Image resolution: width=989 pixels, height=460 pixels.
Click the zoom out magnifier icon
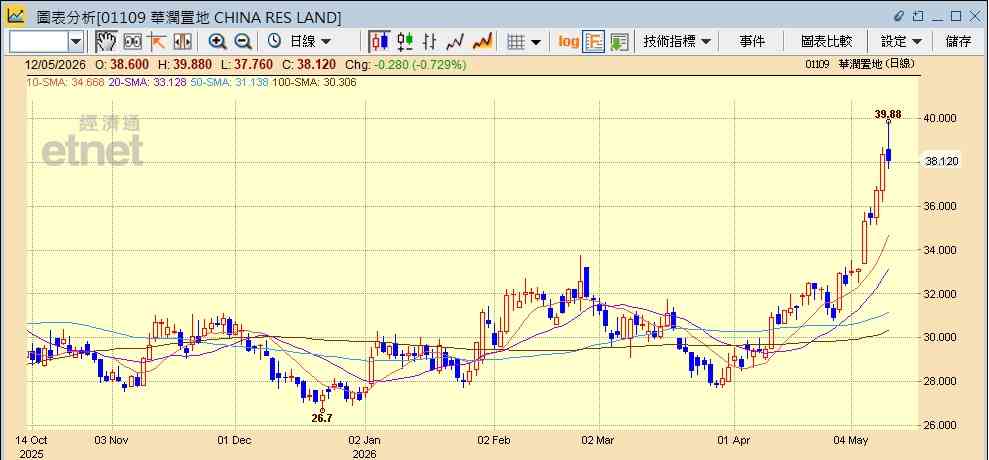click(x=243, y=42)
